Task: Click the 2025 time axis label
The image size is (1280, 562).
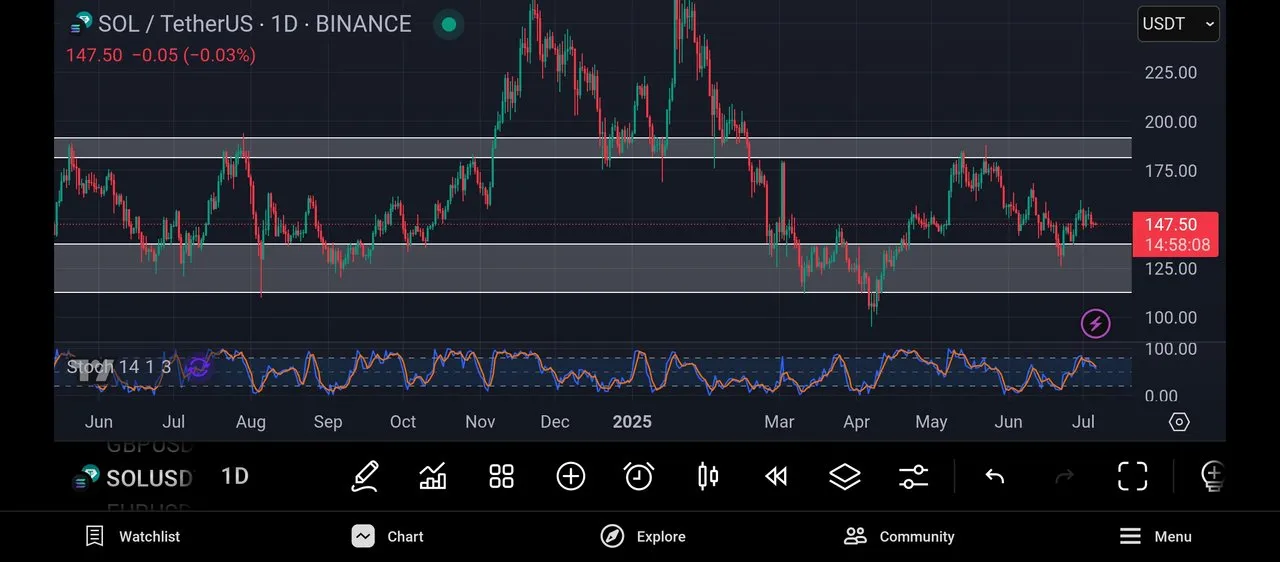Action: point(632,422)
